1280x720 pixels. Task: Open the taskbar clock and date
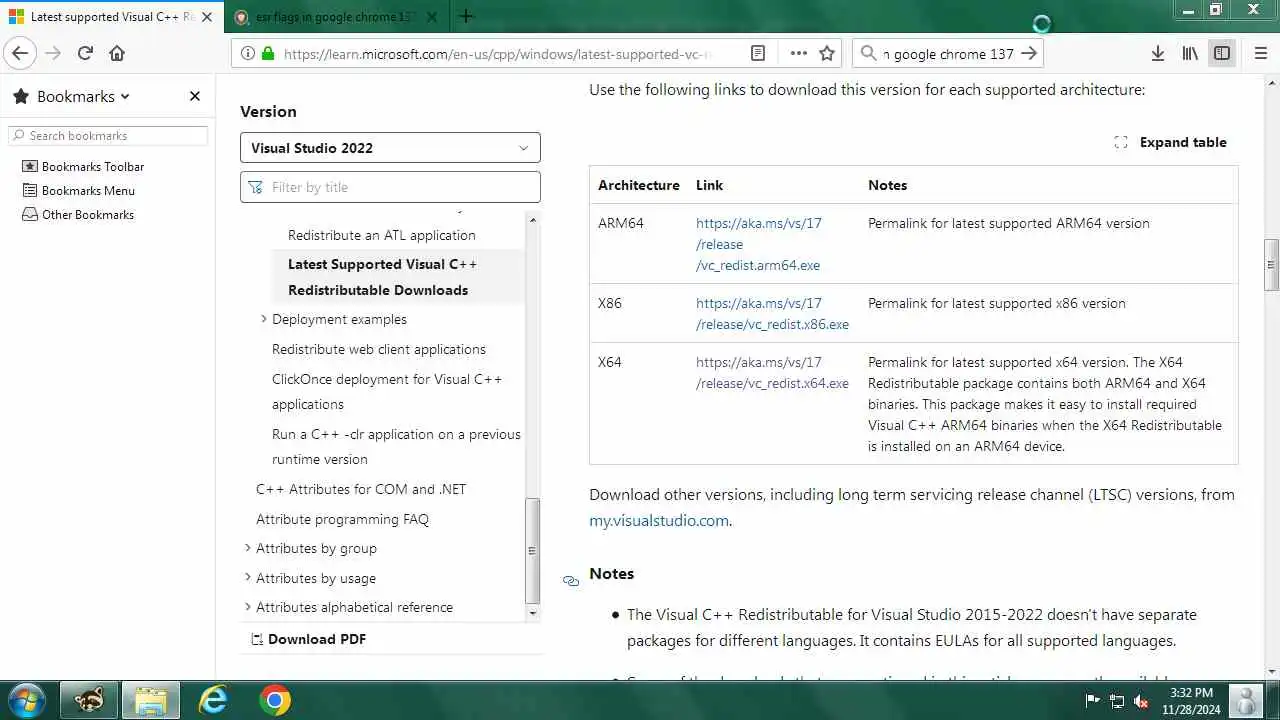coord(1191,701)
